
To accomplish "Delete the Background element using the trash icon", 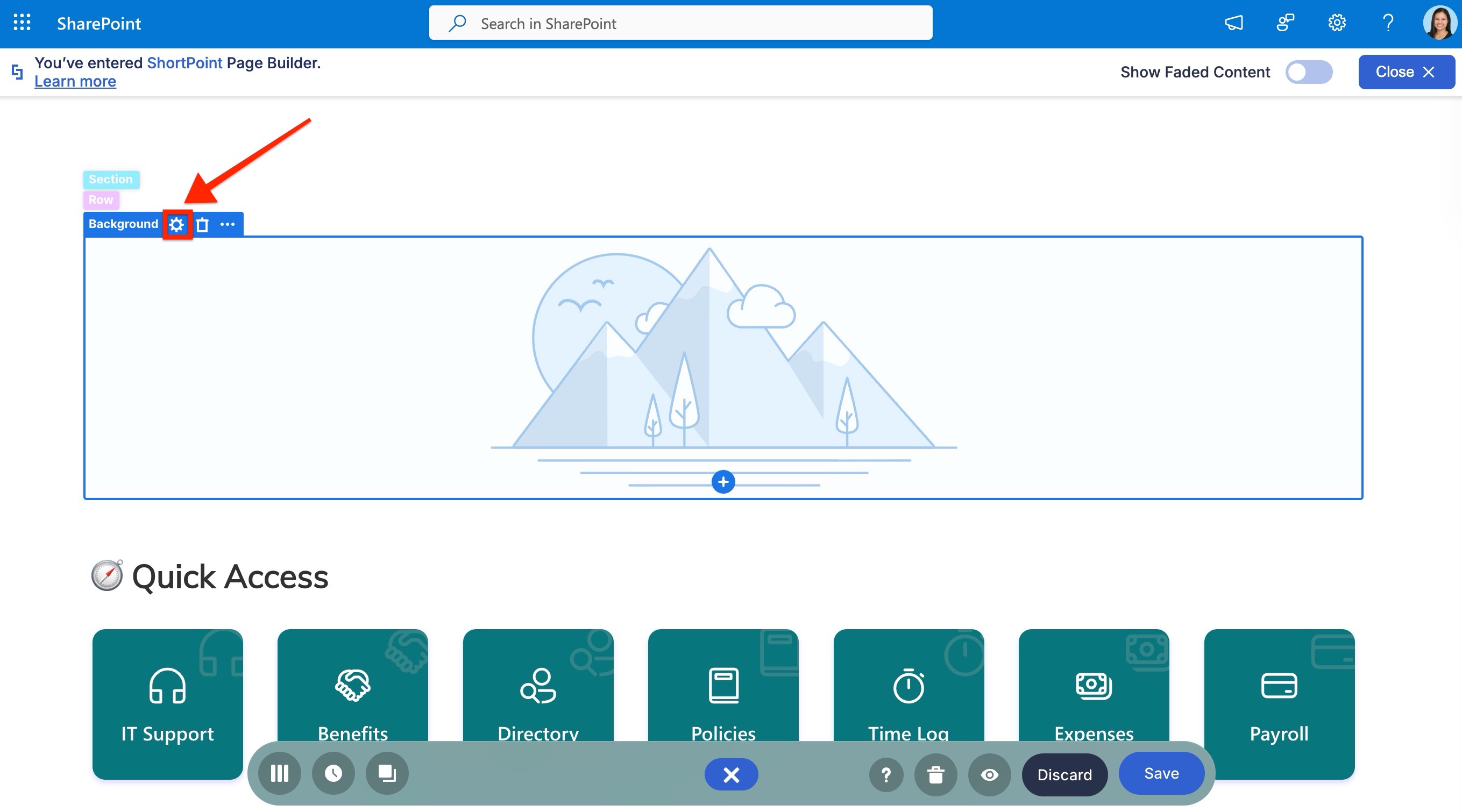I will click(203, 224).
